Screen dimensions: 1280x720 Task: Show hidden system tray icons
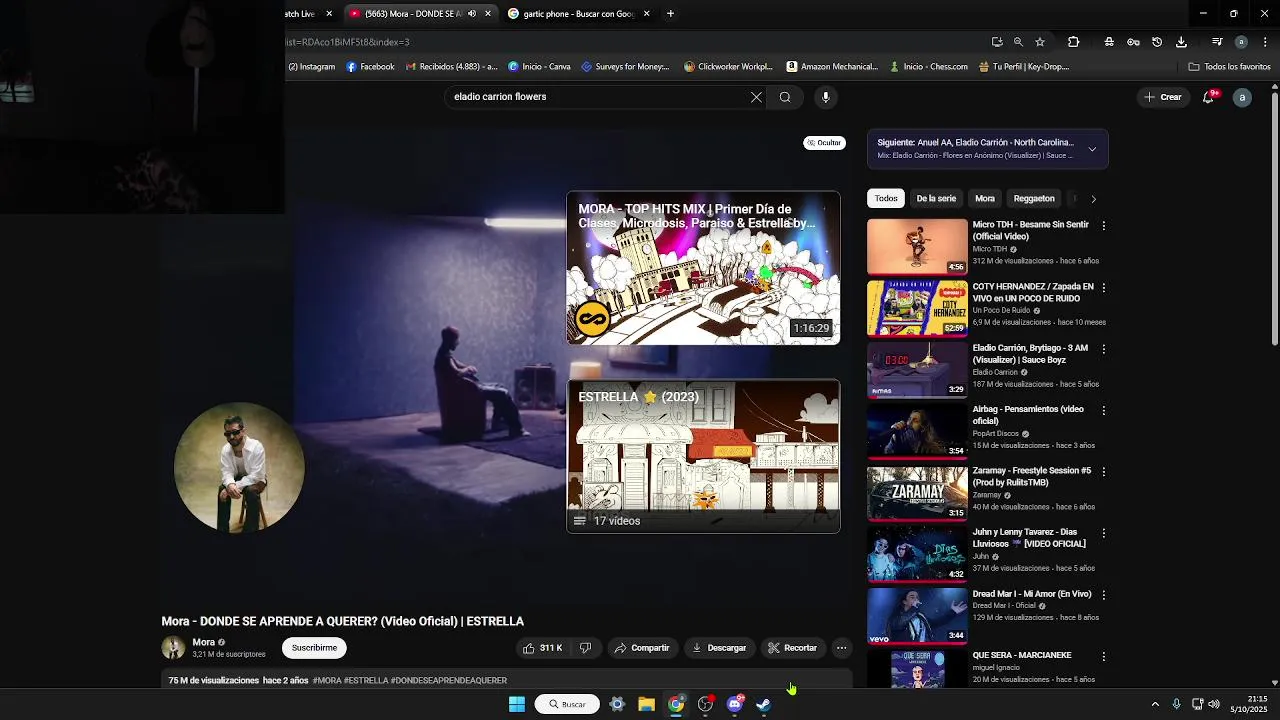pyautogui.click(x=1155, y=704)
